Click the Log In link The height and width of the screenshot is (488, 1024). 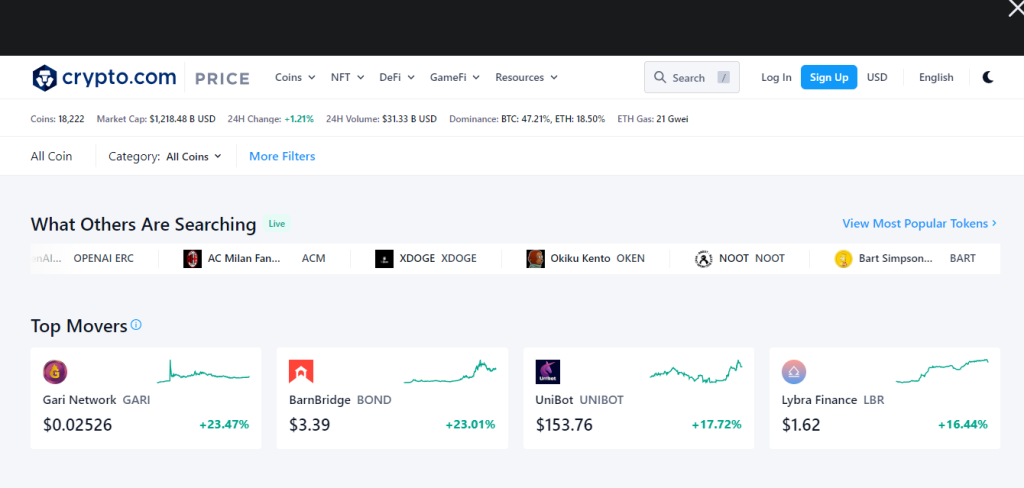pyautogui.click(x=776, y=77)
